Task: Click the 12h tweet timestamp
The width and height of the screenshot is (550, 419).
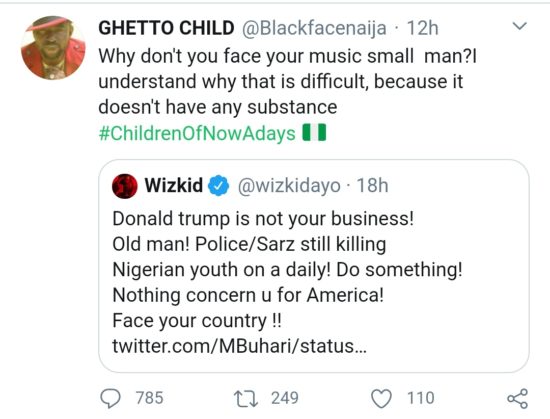Action: pos(422,28)
